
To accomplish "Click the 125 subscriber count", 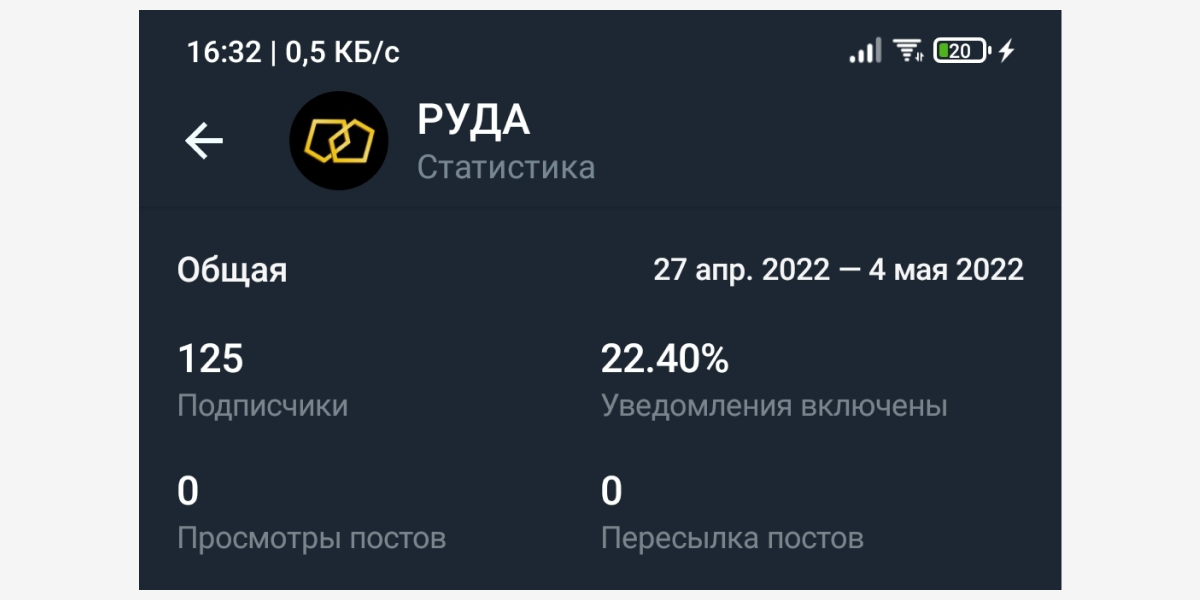I will 210,359.
